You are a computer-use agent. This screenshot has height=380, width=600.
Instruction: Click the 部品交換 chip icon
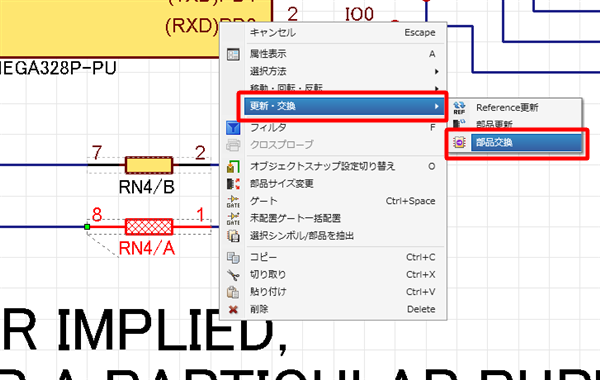tap(459, 142)
